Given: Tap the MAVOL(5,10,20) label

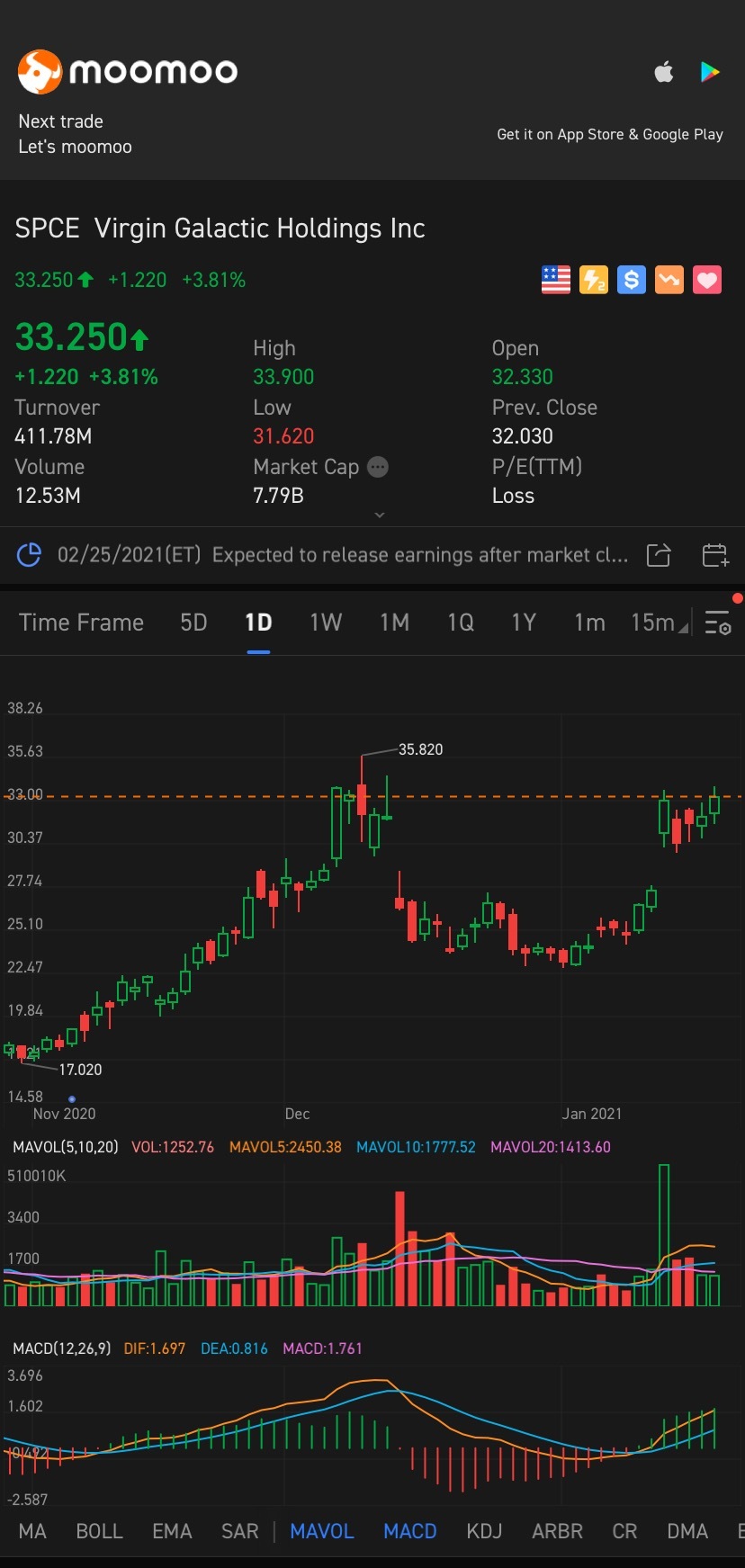Looking at the screenshot, I should click(x=66, y=1147).
